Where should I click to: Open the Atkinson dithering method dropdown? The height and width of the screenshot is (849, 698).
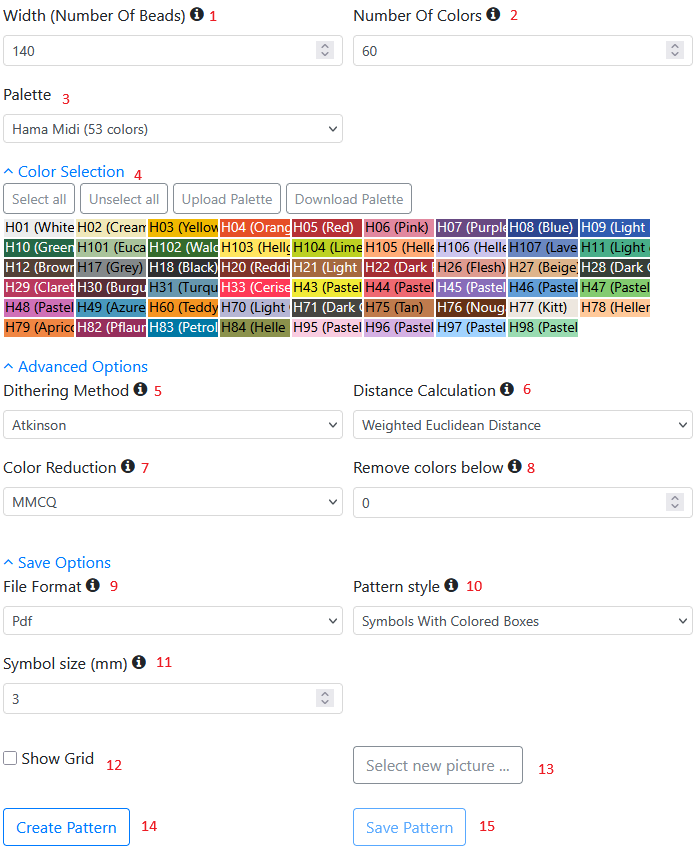173,424
